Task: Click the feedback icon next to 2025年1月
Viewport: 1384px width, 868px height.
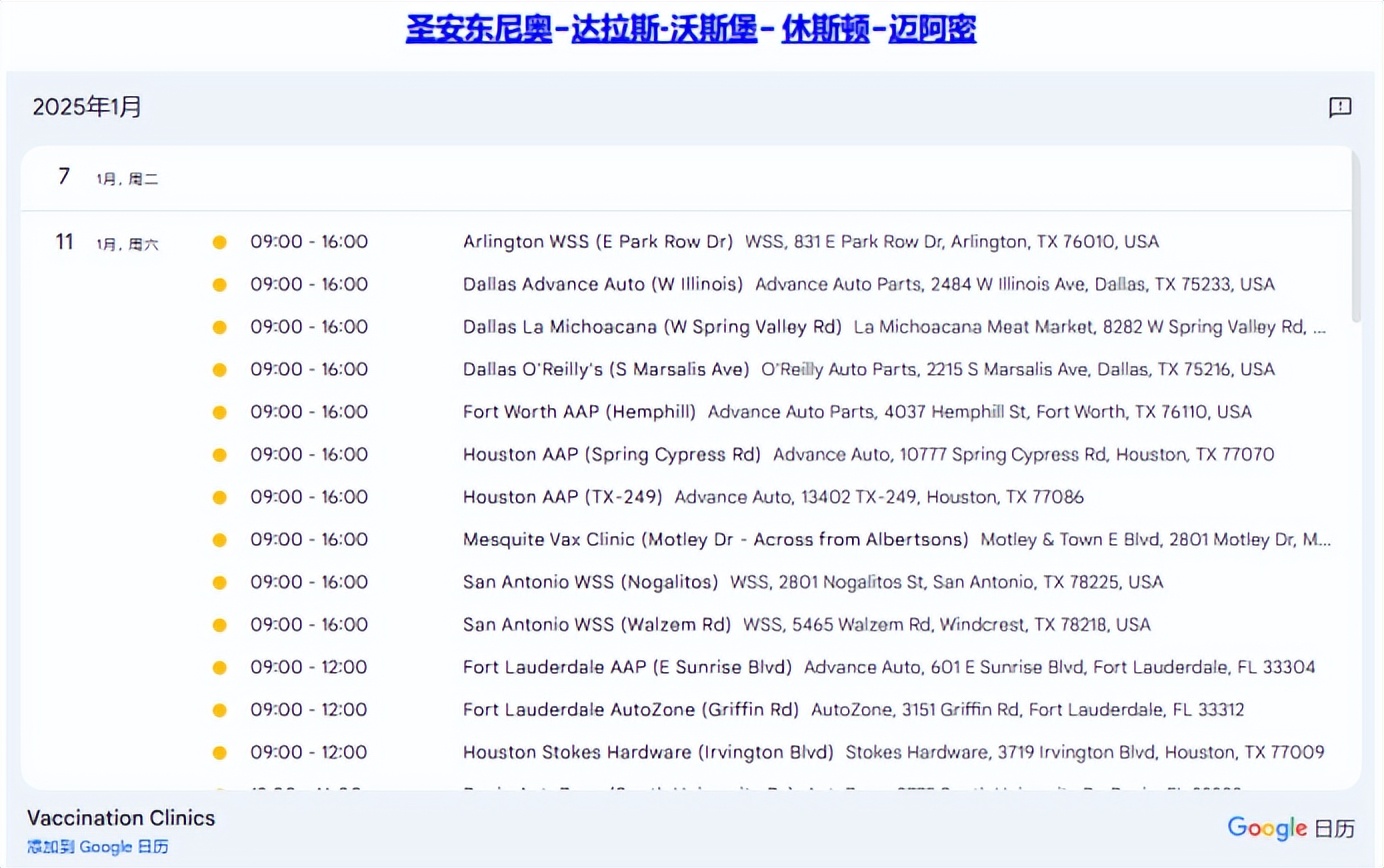Action: [x=1340, y=107]
